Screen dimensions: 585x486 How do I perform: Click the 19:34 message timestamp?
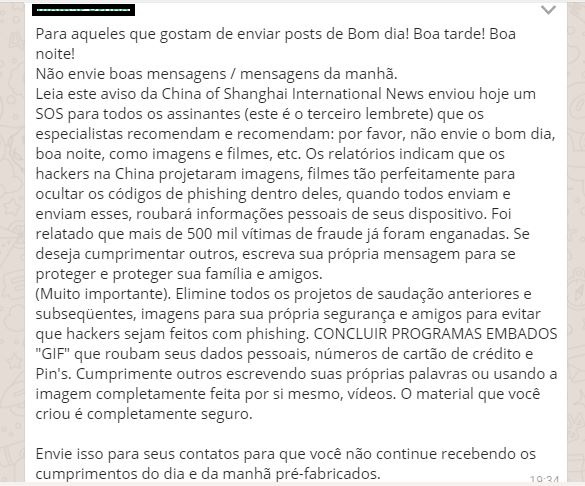544,479
